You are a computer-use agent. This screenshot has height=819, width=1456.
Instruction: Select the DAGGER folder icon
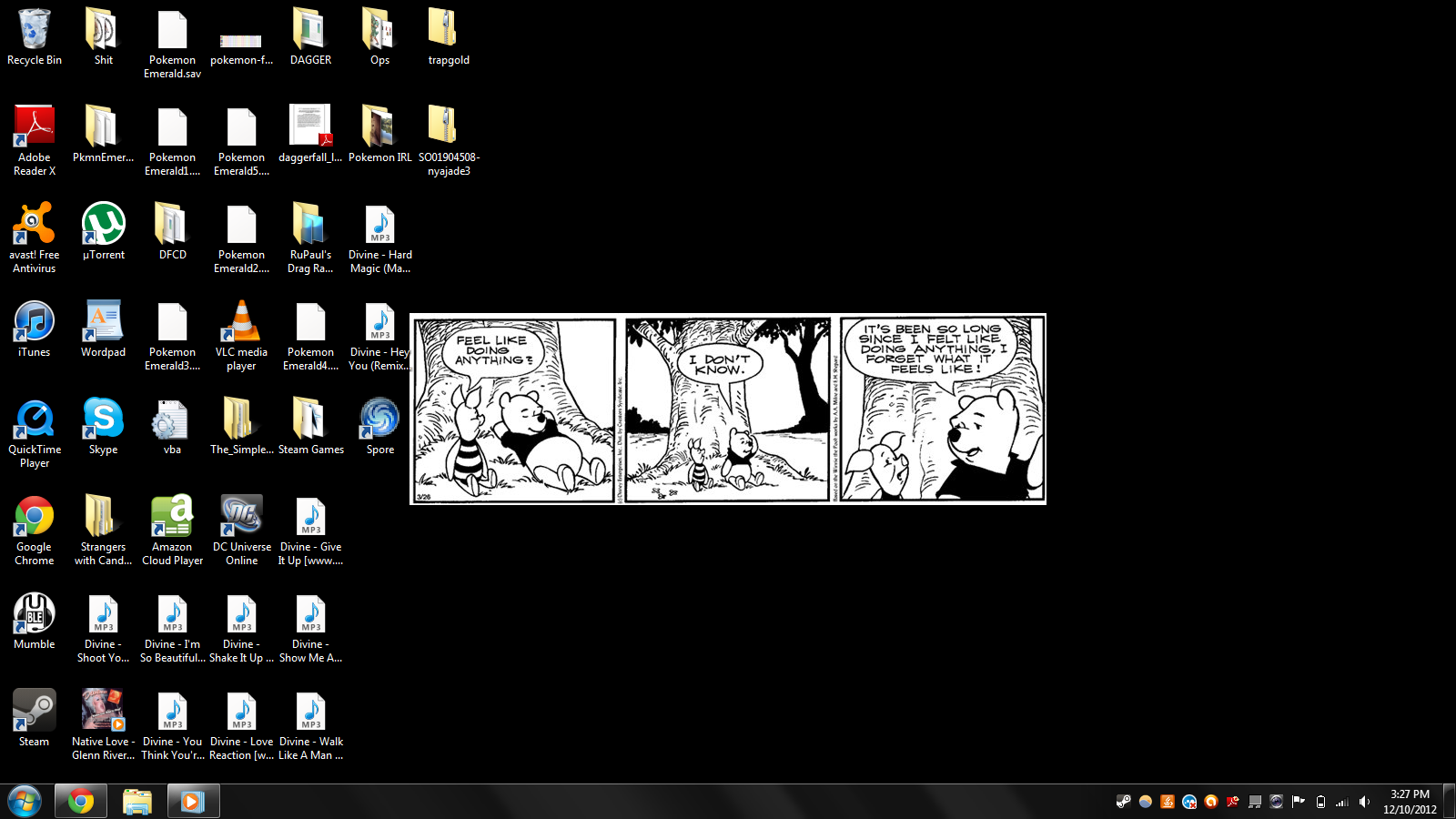(311, 37)
